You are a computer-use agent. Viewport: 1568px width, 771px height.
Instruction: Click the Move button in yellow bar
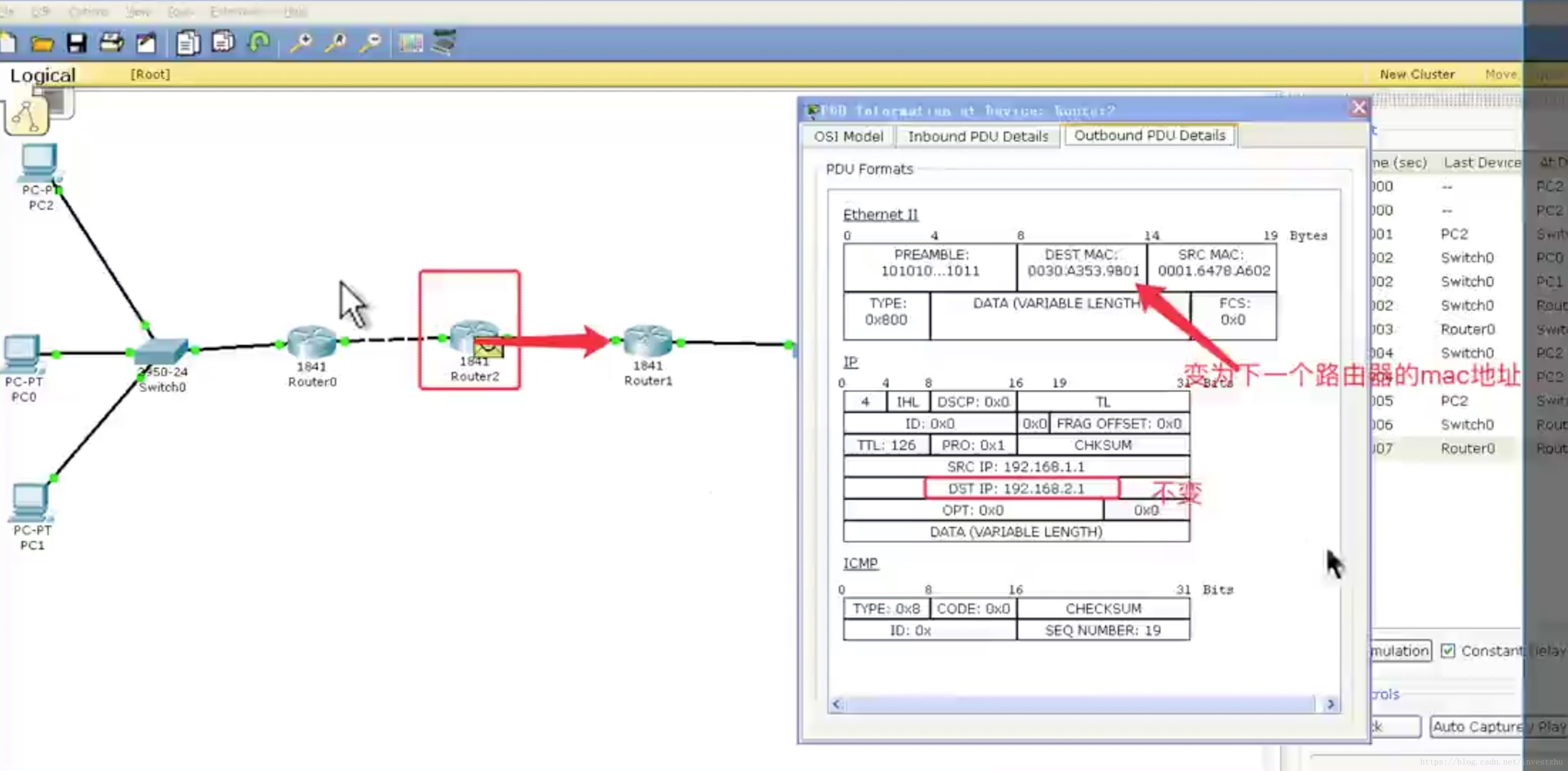coord(1500,74)
